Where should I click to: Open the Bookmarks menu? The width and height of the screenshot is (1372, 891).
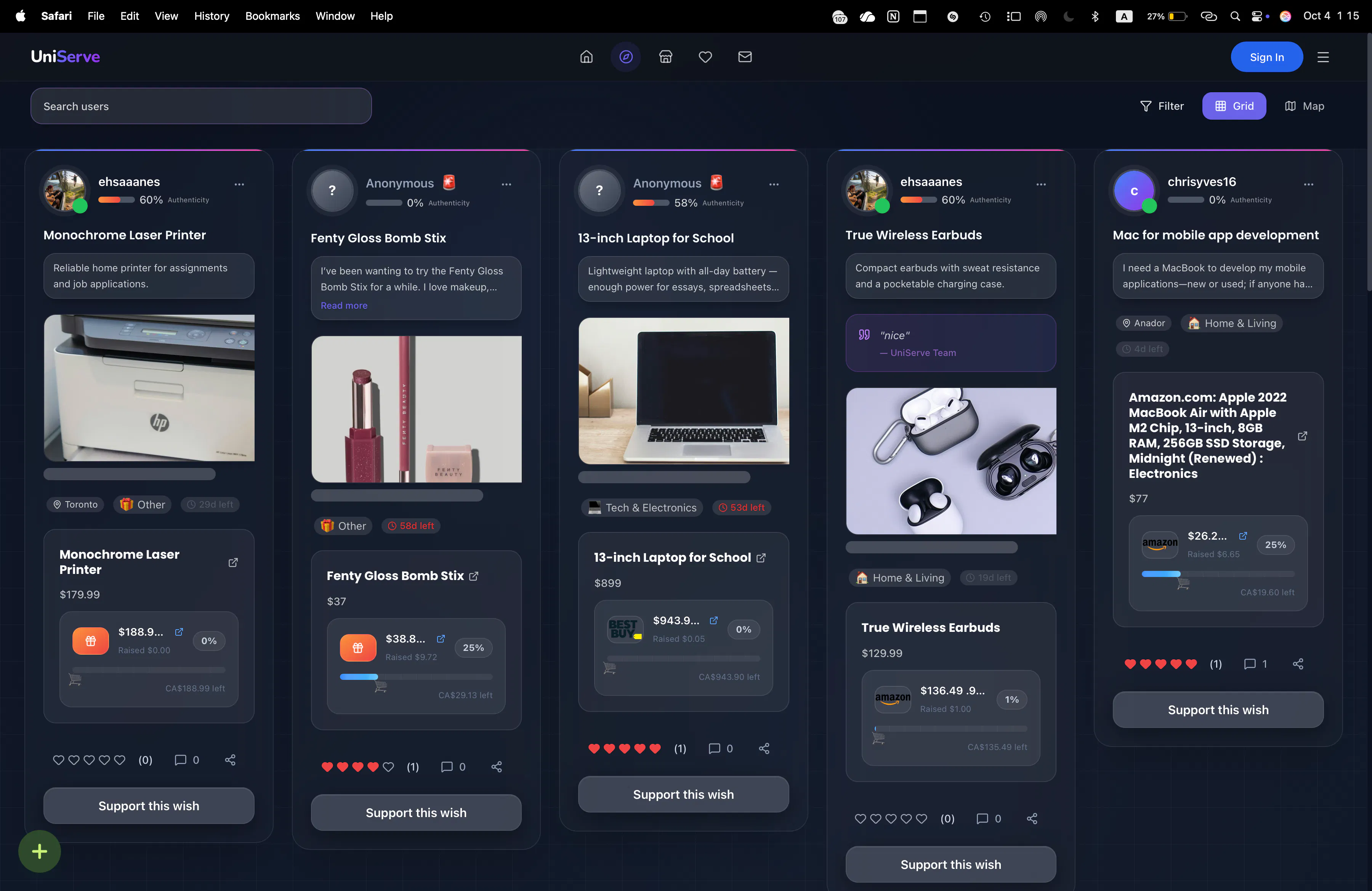[272, 16]
